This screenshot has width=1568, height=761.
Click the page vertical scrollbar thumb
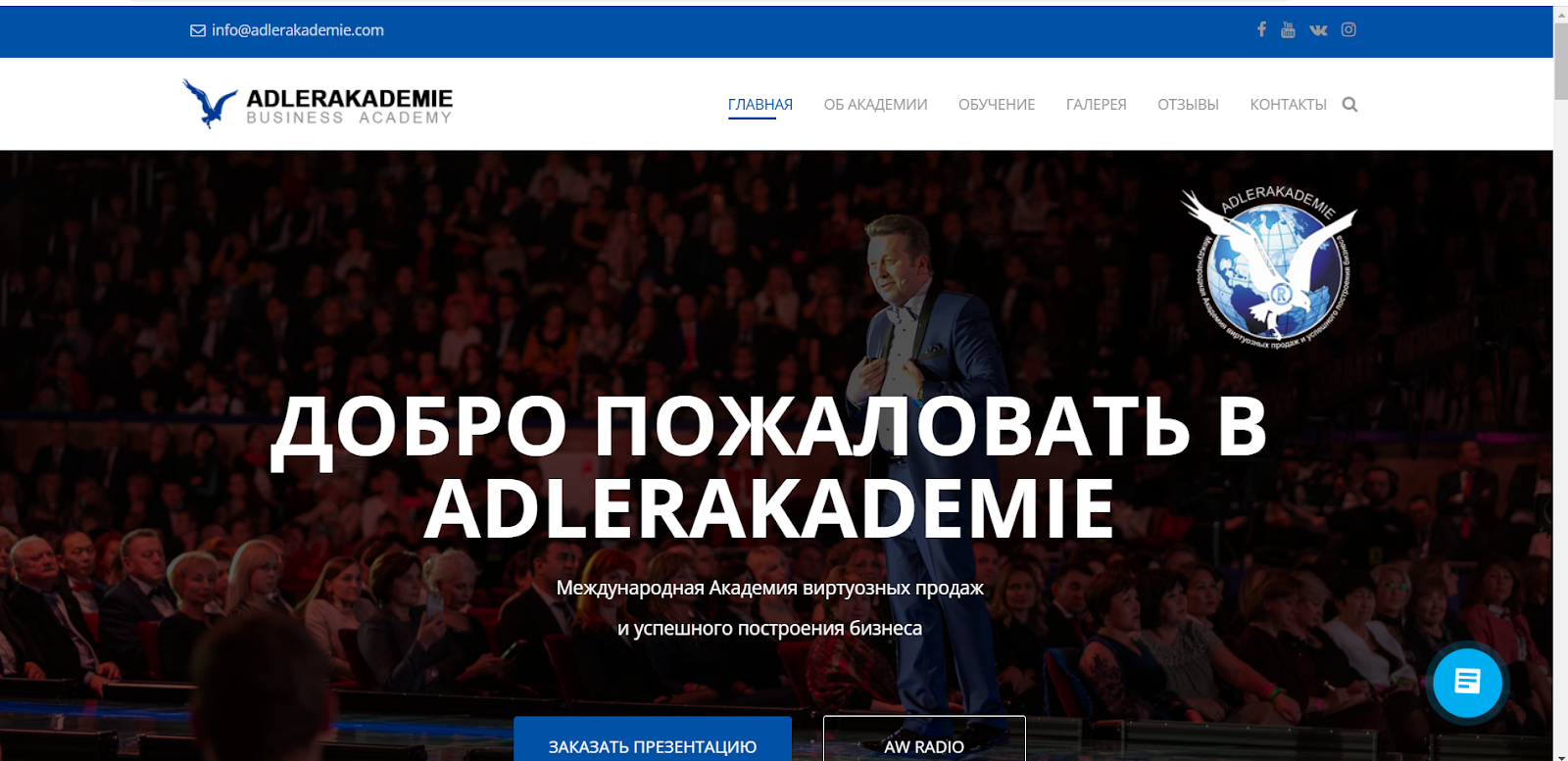(1560, 59)
